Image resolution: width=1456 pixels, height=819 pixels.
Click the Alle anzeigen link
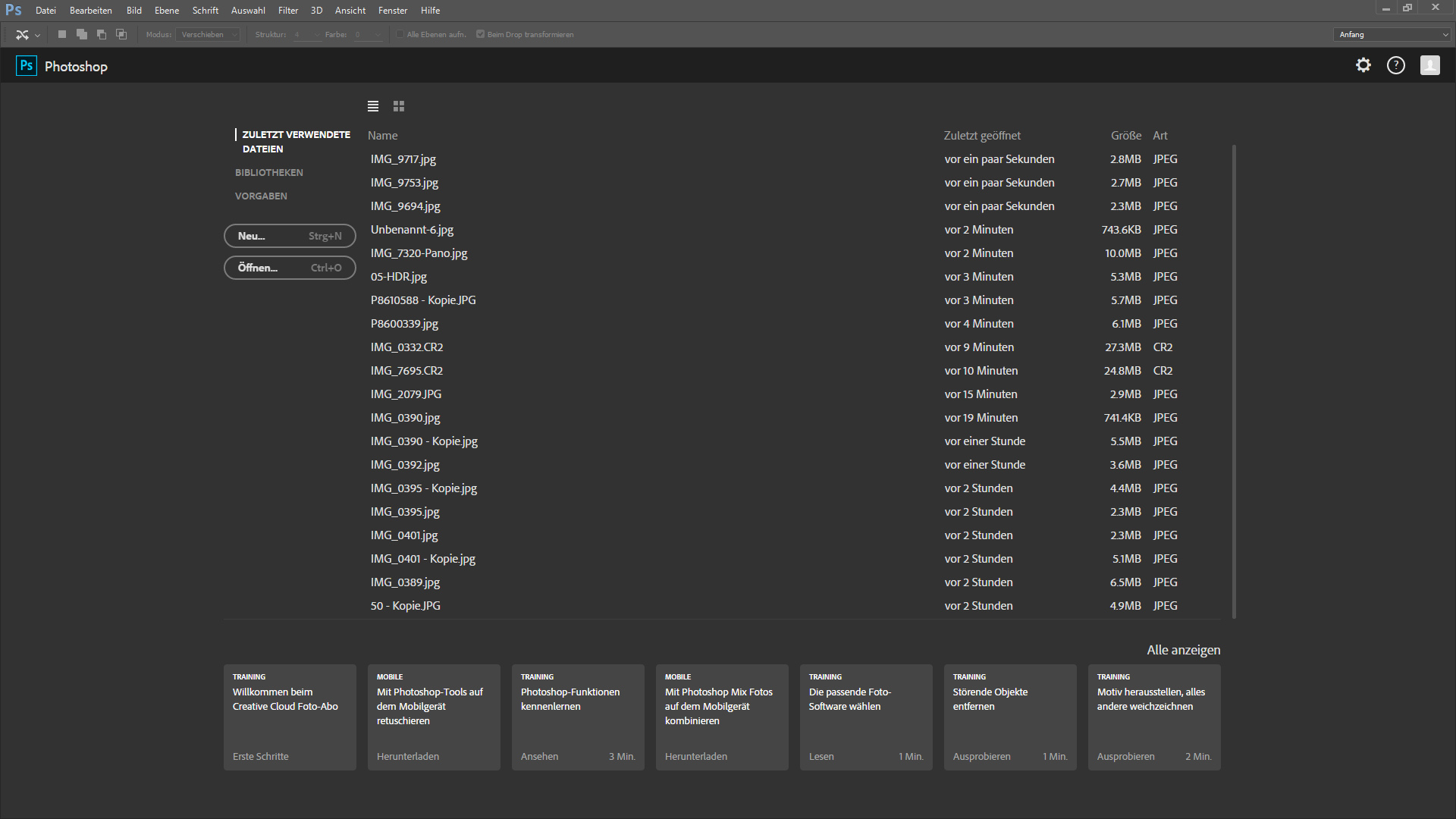pos(1183,650)
